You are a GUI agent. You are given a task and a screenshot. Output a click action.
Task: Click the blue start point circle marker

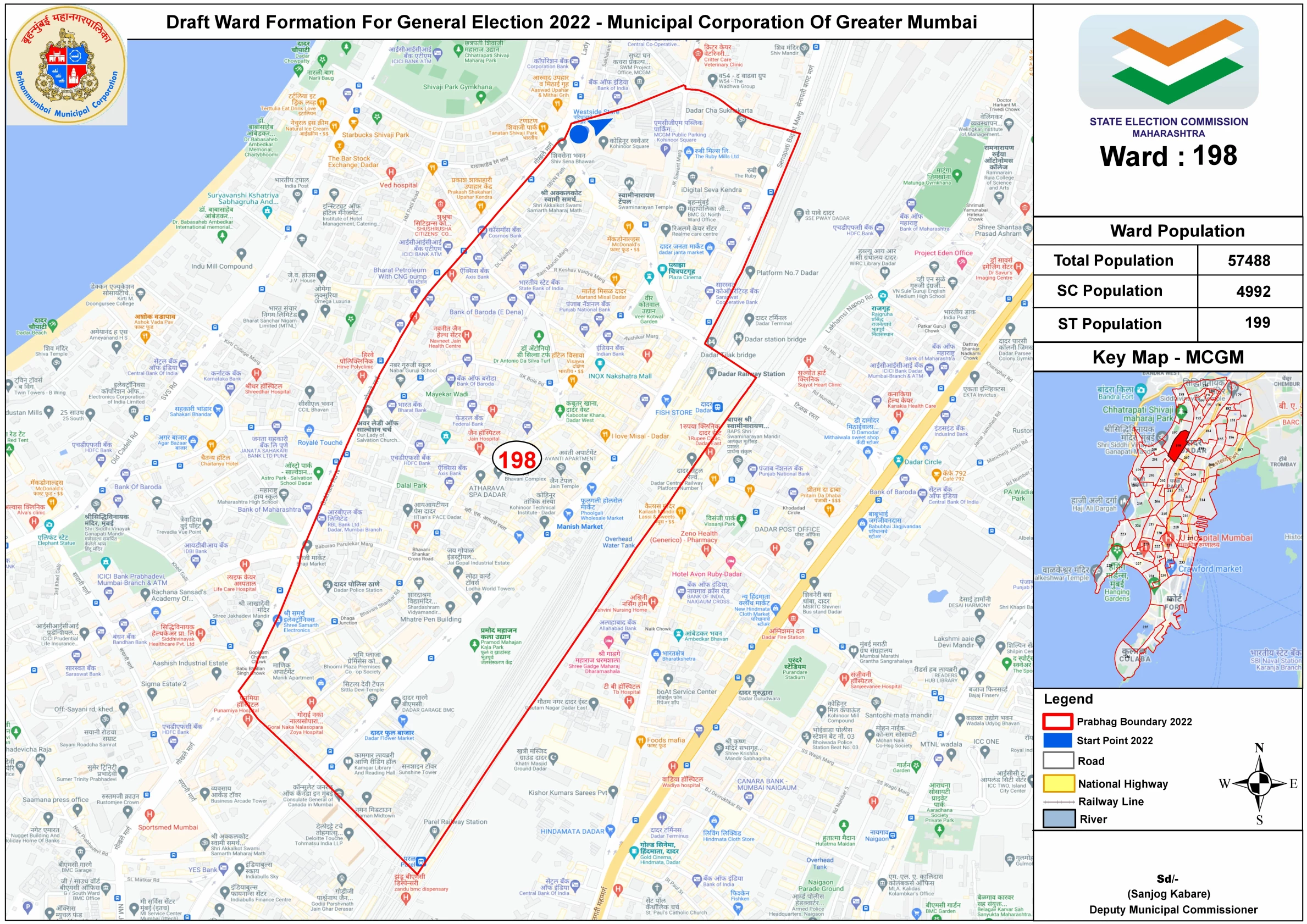coord(579,134)
